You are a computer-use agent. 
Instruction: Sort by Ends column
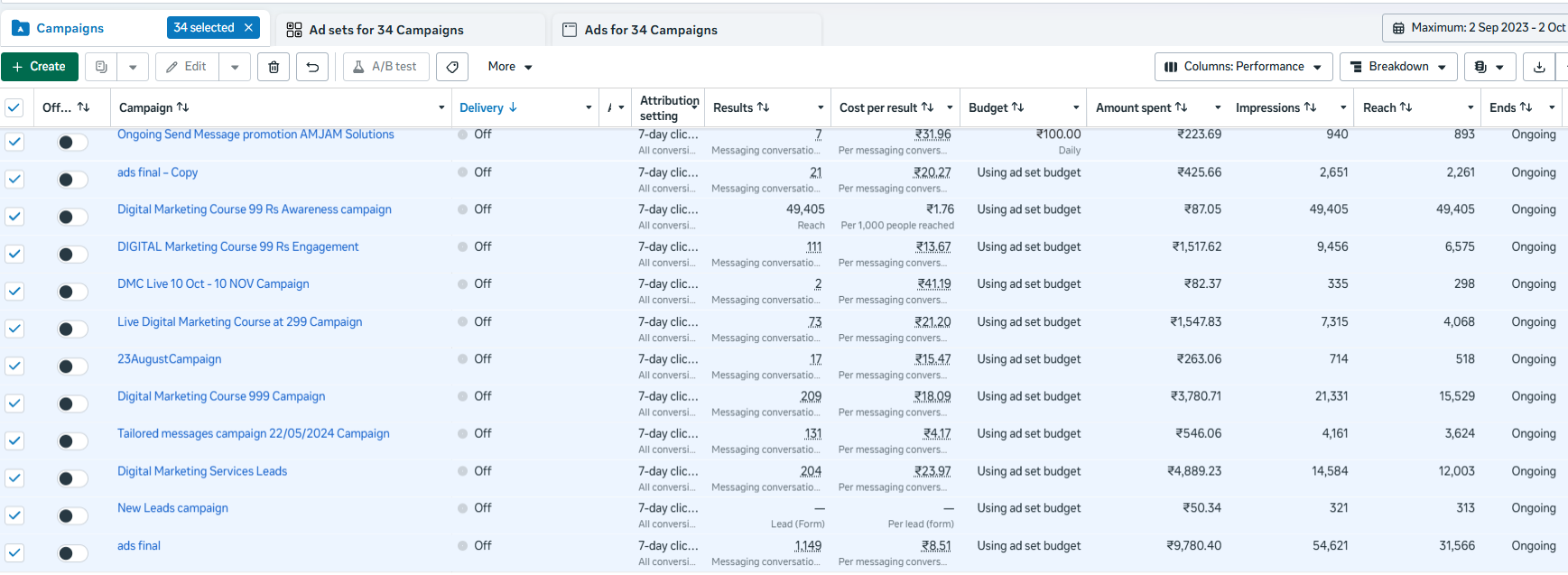[x=1511, y=107]
